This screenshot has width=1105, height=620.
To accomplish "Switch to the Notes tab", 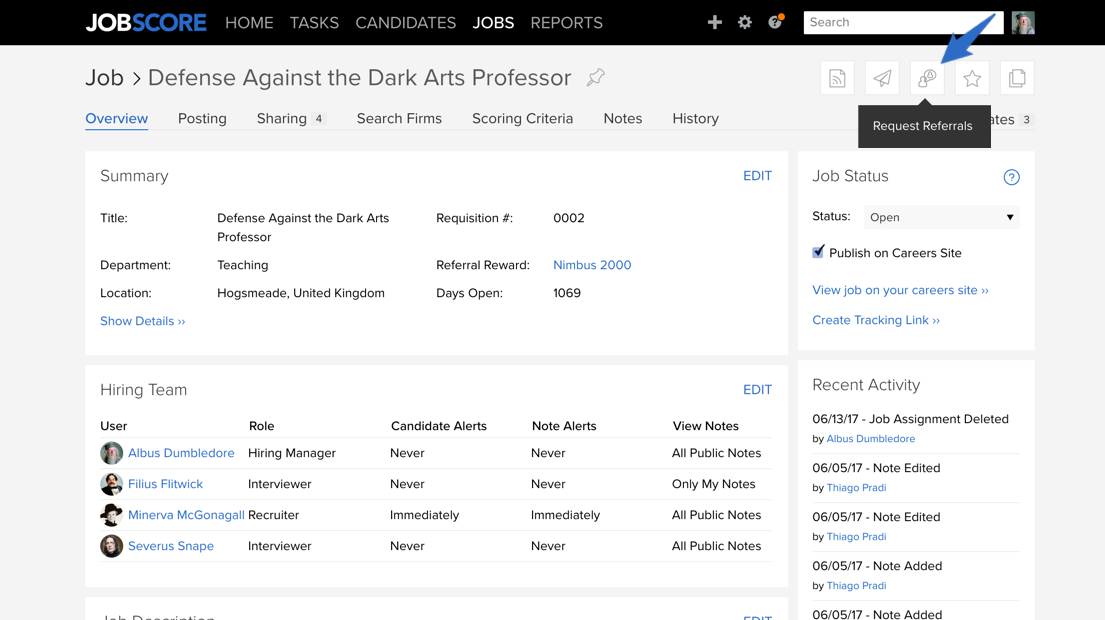I will (623, 118).
